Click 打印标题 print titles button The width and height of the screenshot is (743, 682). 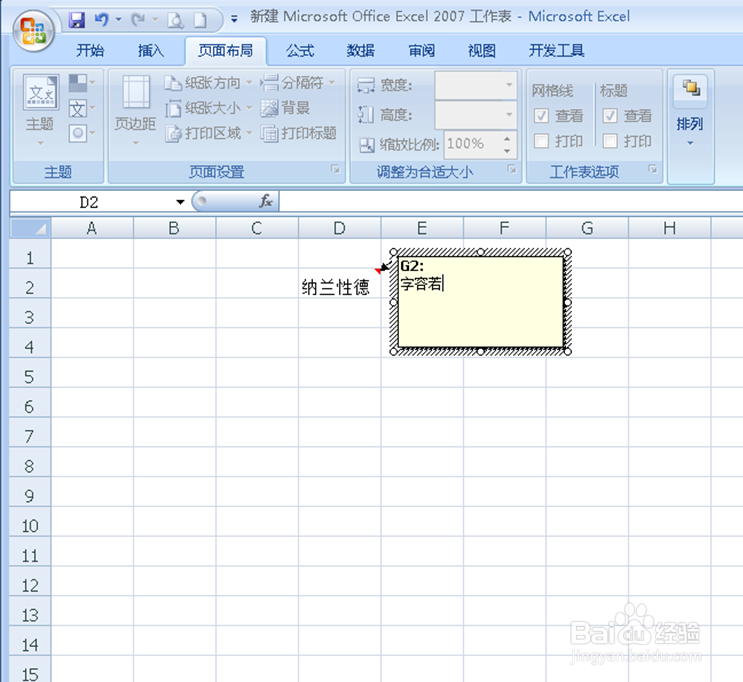[299, 133]
